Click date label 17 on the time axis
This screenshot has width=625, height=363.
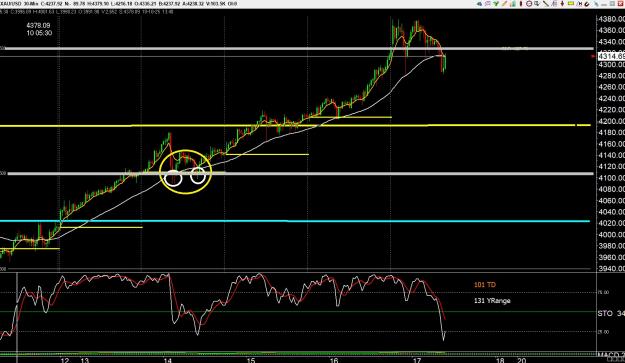coord(417,360)
